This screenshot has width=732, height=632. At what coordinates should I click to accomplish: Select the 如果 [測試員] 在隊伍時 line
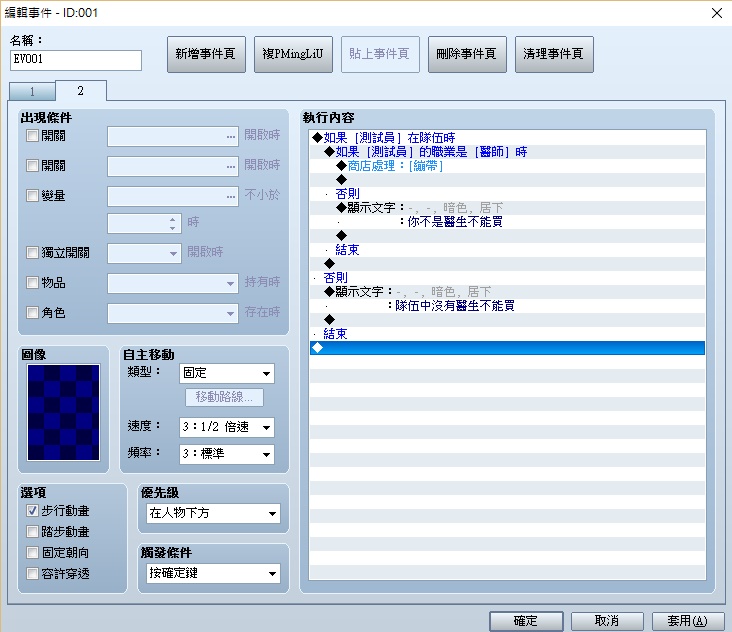point(507,138)
